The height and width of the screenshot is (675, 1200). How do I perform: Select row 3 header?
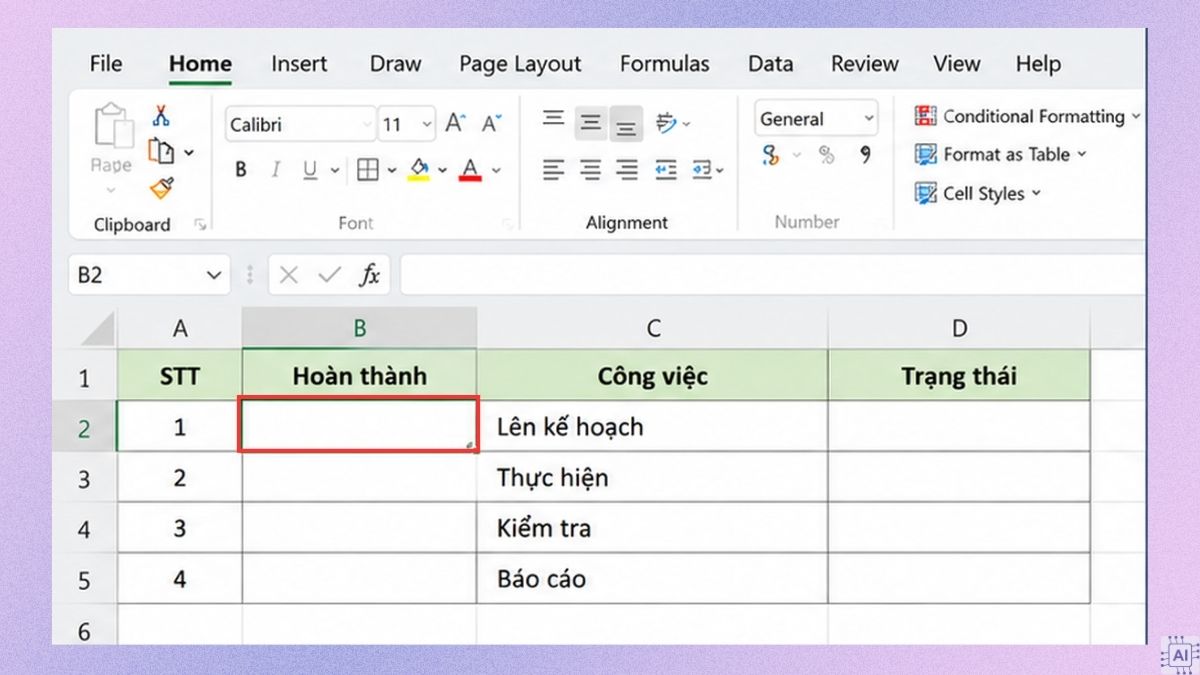84,478
